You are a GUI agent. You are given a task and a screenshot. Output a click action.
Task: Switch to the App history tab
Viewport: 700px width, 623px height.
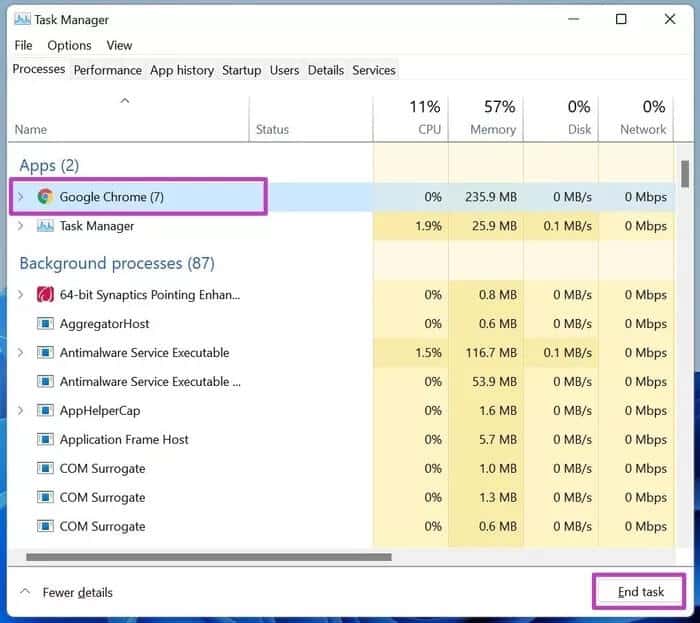click(x=182, y=70)
